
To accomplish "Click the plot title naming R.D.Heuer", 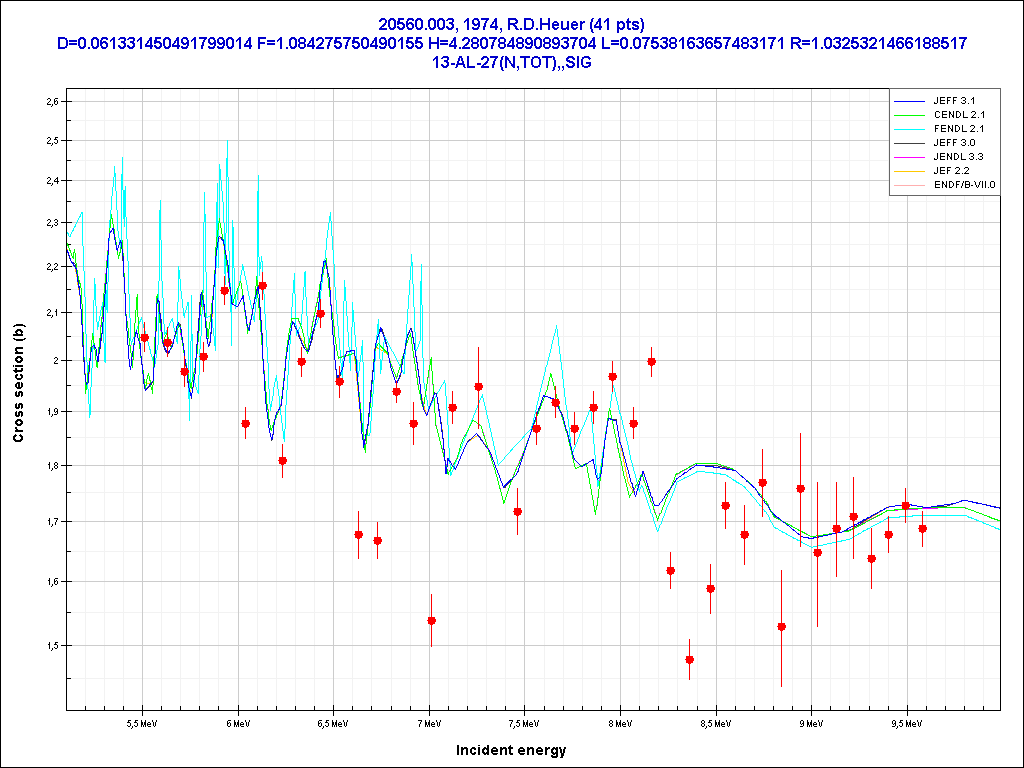I will click(511, 24).
